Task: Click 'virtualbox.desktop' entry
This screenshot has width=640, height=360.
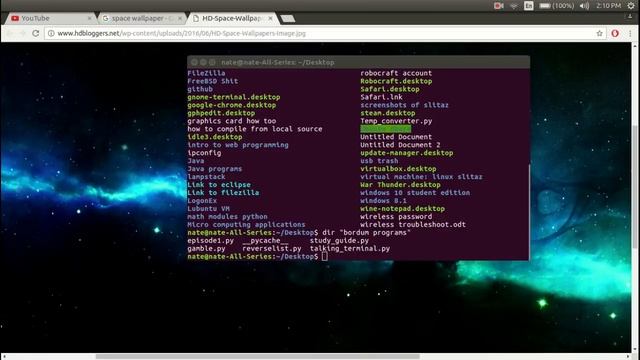Action: pos(398,169)
